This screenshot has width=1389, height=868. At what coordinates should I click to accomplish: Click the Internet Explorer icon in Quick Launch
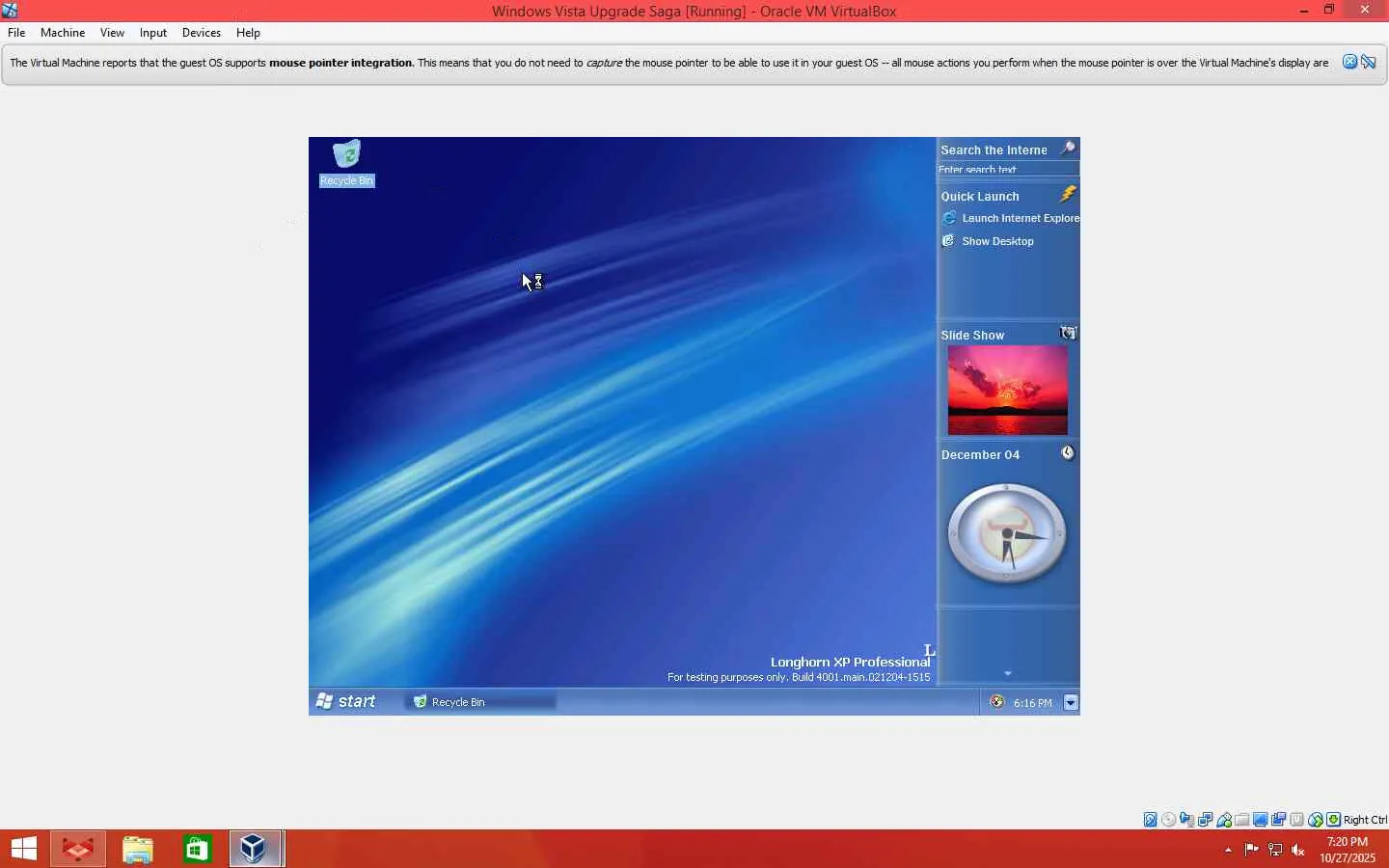(949, 218)
